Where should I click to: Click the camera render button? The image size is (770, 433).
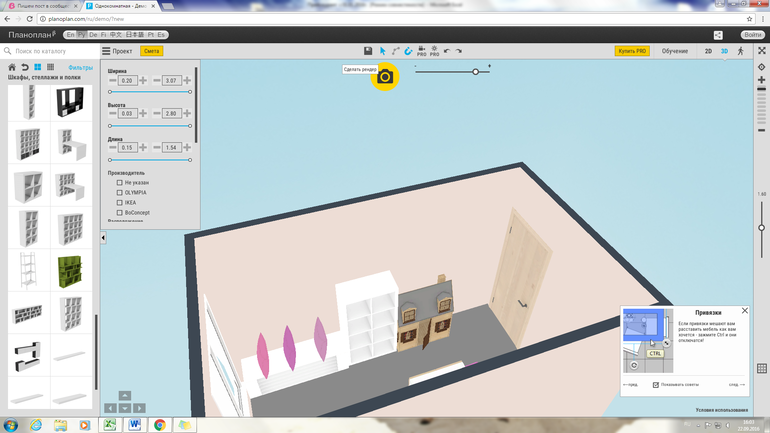tap(385, 77)
